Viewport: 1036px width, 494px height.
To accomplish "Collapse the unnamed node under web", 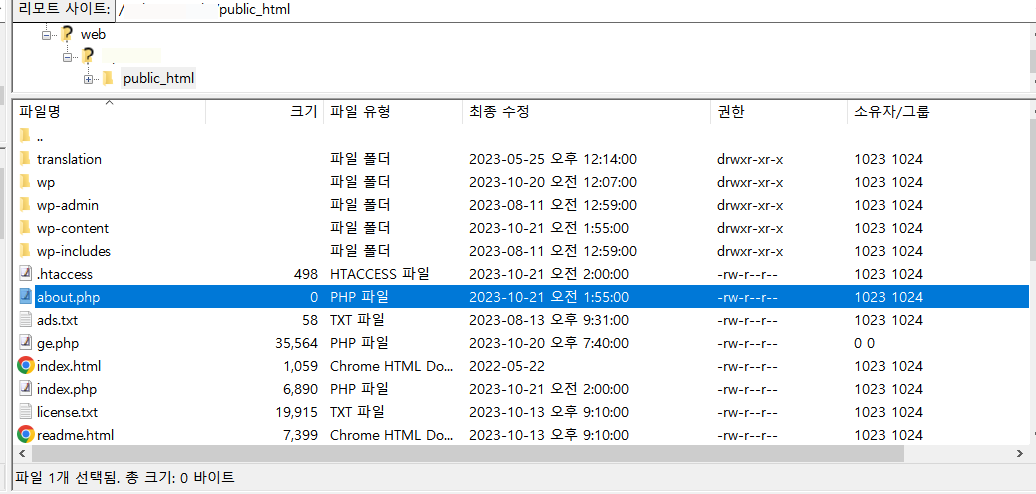I will pos(67,57).
